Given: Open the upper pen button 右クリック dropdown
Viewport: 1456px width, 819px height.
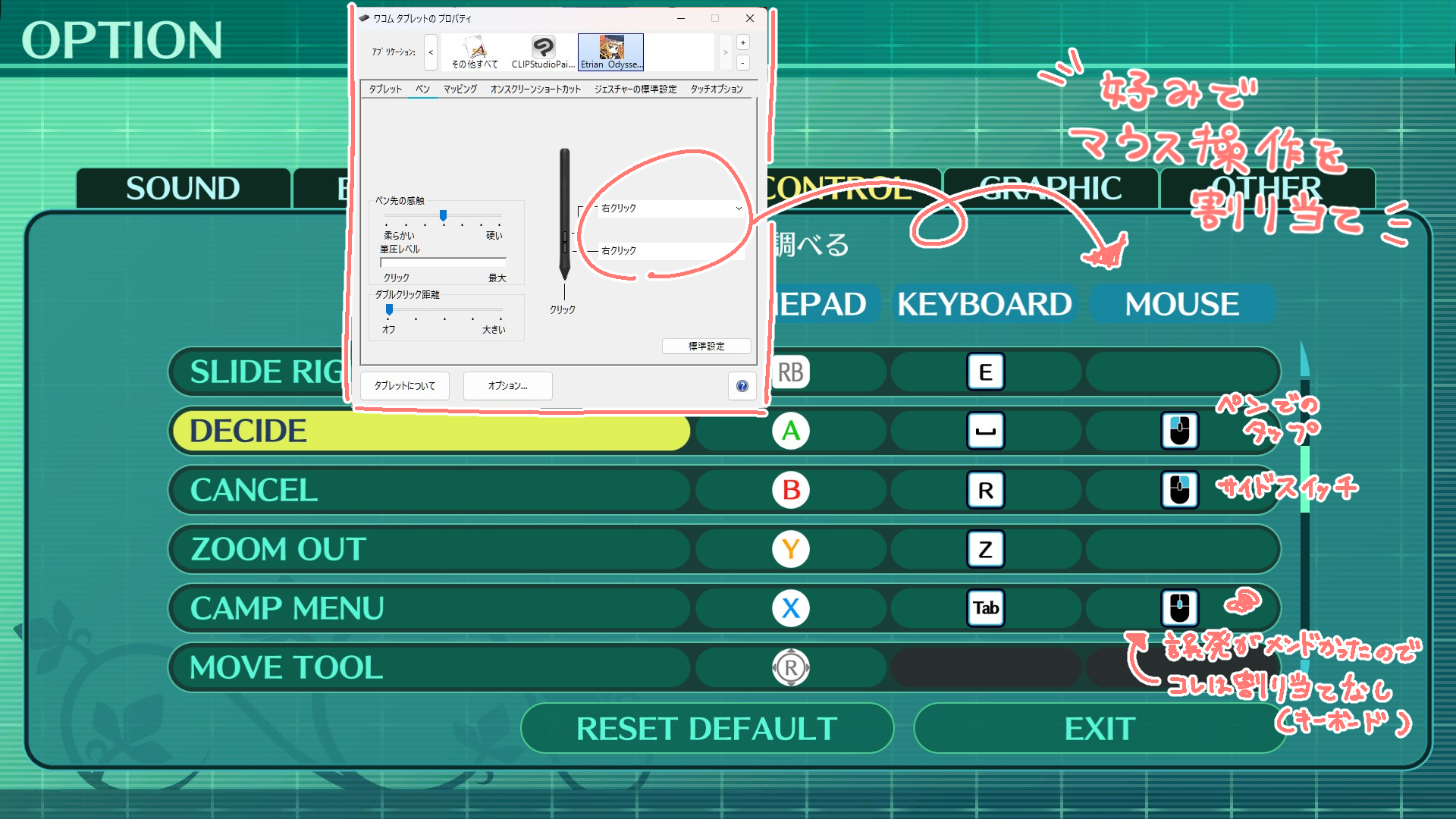Looking at the screenshot, I should point(671,208).
